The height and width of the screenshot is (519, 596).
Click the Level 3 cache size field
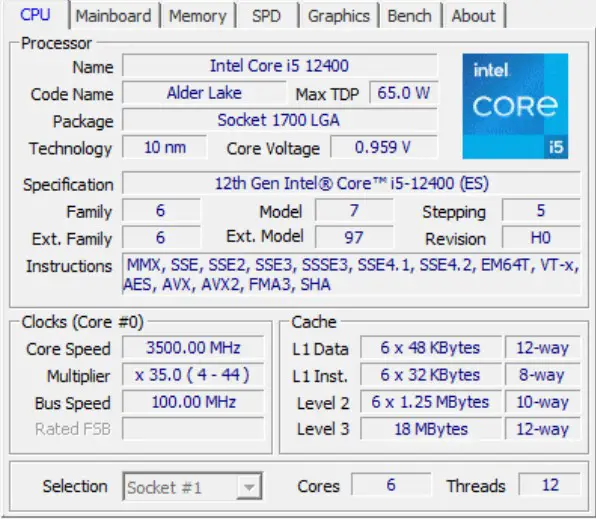click(431, 429)
